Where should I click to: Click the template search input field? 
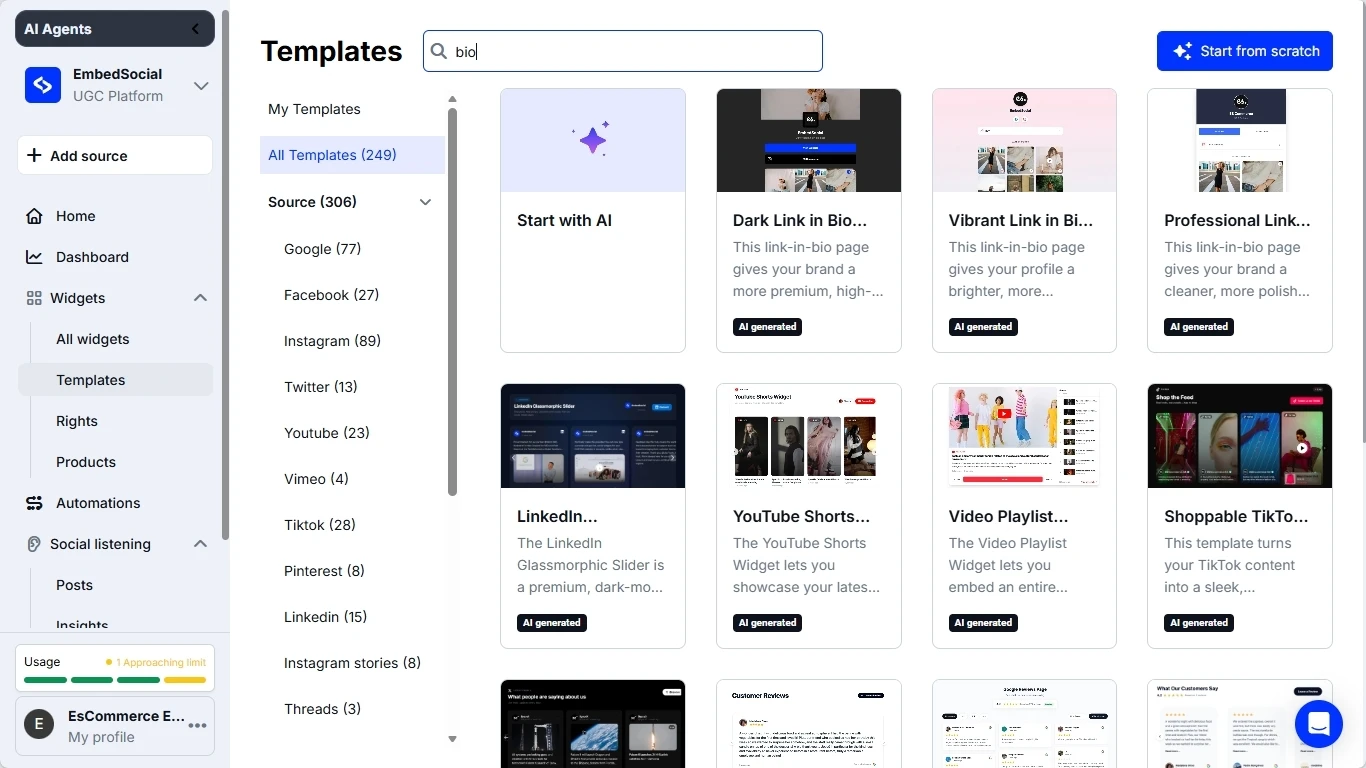click(623, 51)
